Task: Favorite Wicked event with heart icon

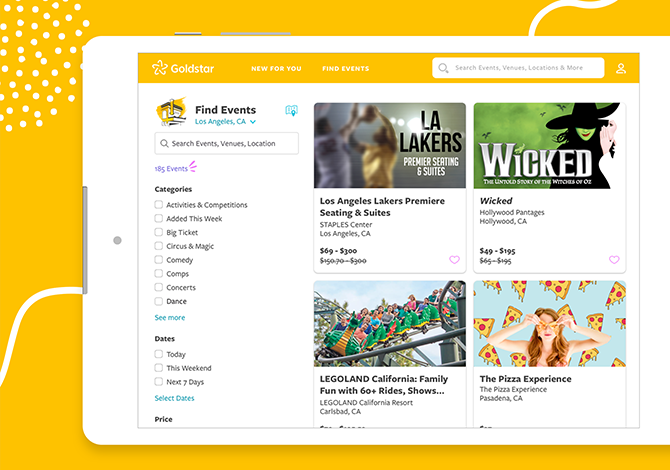Action: coord(614,259)
